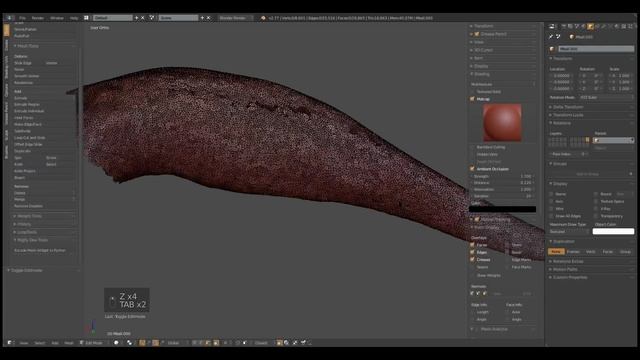Open the Help menu

pos(74,18)
